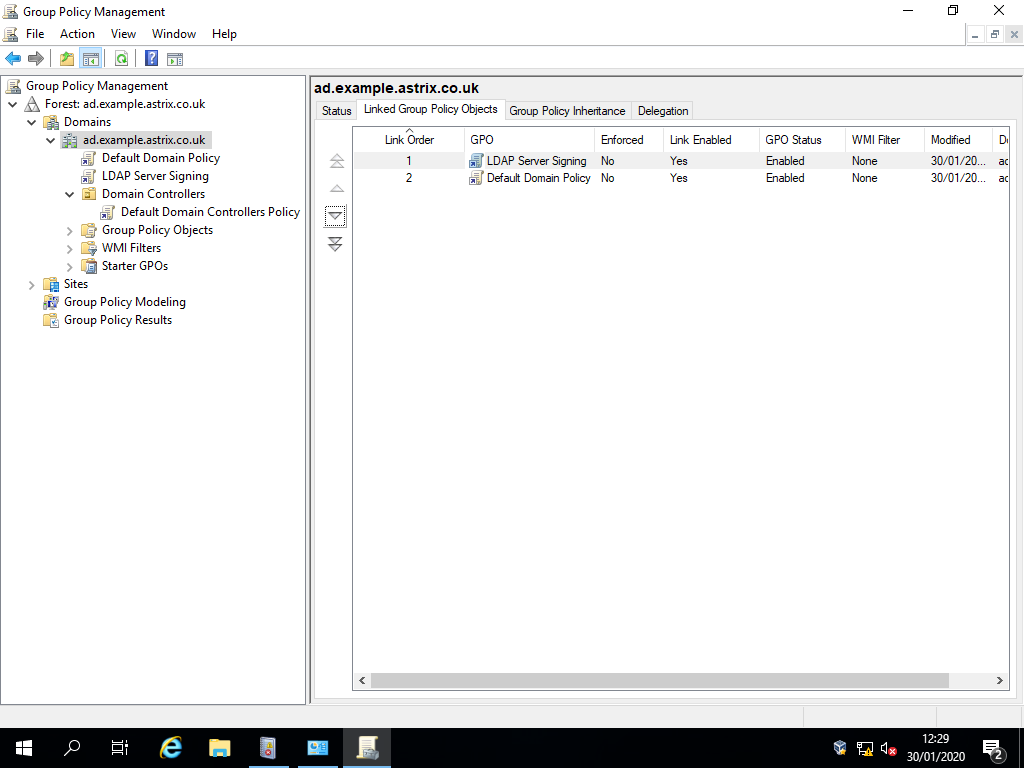Expand the WMI Filters node
The height and width of the screenshot is (768, 1024).
click(68, 247)
